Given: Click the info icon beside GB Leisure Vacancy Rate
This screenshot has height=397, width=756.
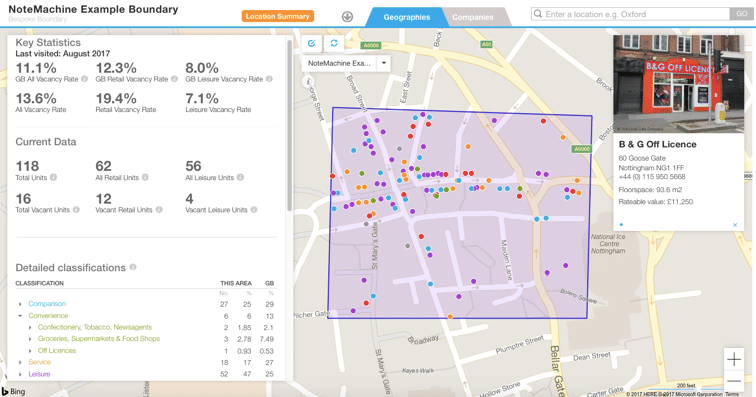Looking at the screenshot, I should [269, 79].
